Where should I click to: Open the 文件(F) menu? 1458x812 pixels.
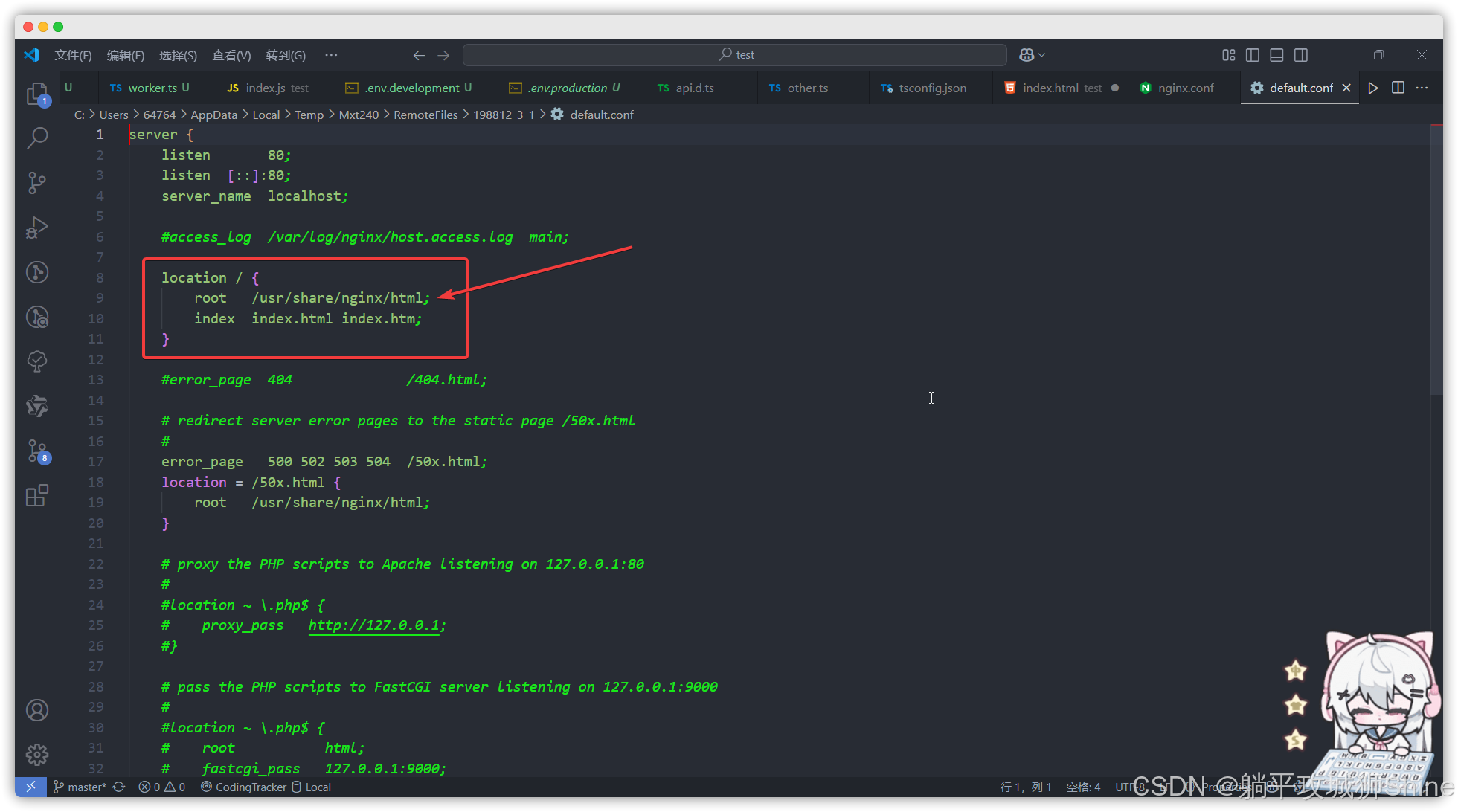pyautogui.click(x=73, y=55)
